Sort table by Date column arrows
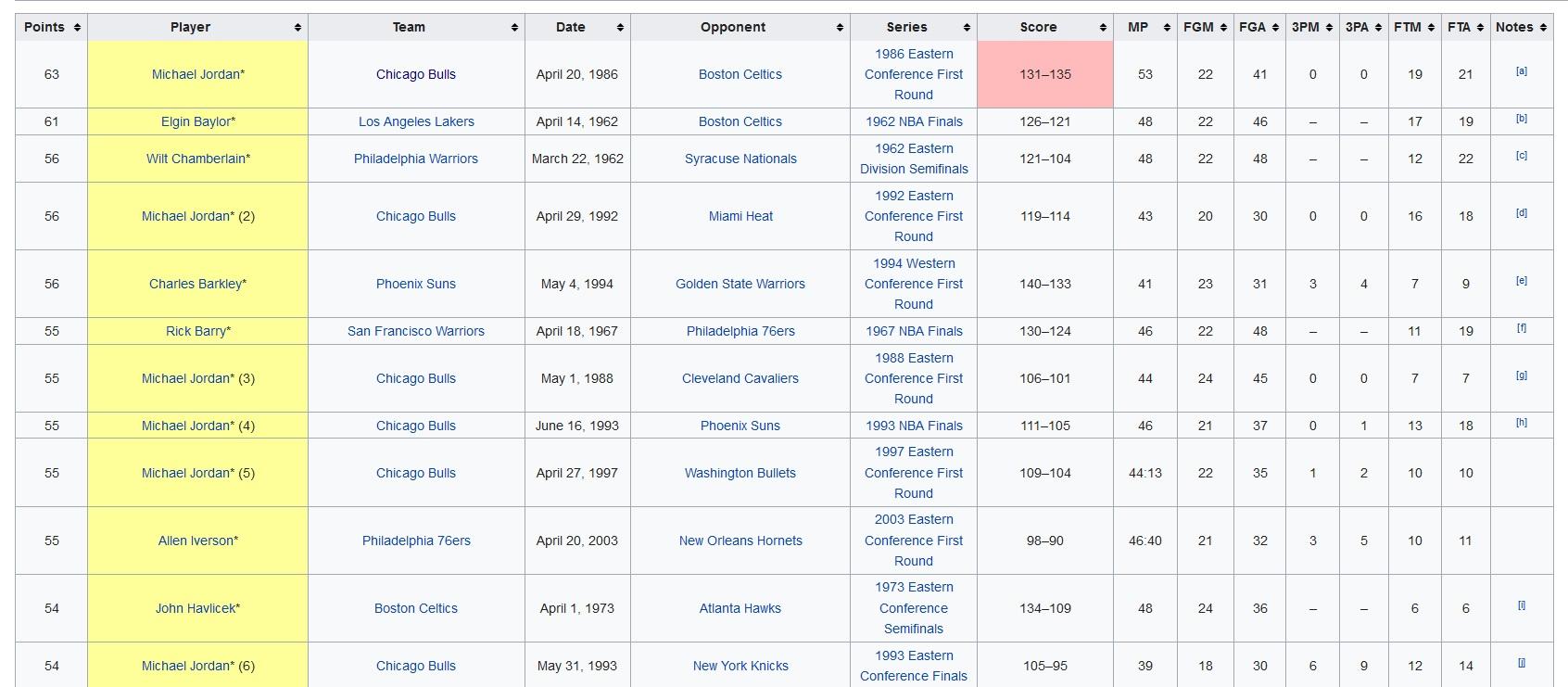Viewport: 1568px width, 687px height. [x=620, y=28]
